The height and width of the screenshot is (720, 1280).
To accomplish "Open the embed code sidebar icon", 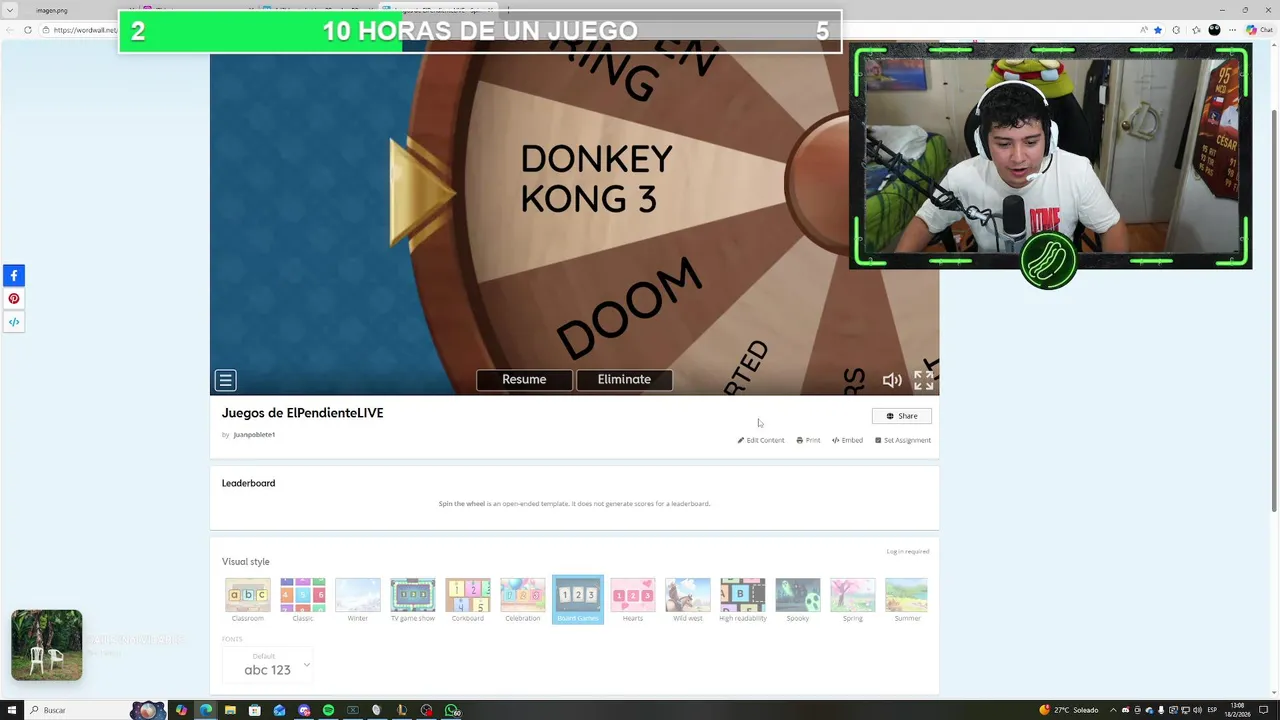I will pos(14,322).
